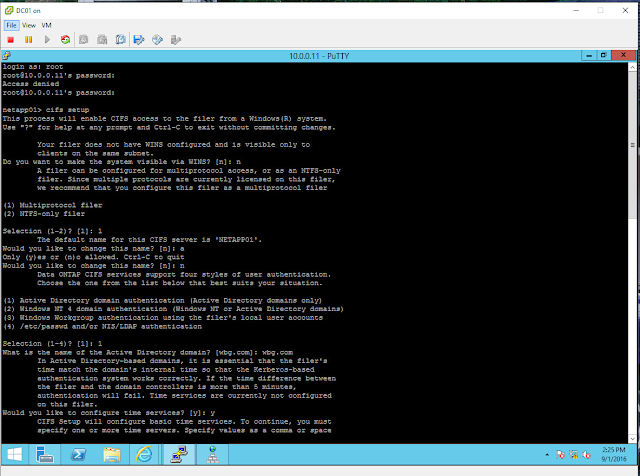Screen dimensions: 640x476
Task: Click the PuTTY taskbar button
Action: [179, 454]
